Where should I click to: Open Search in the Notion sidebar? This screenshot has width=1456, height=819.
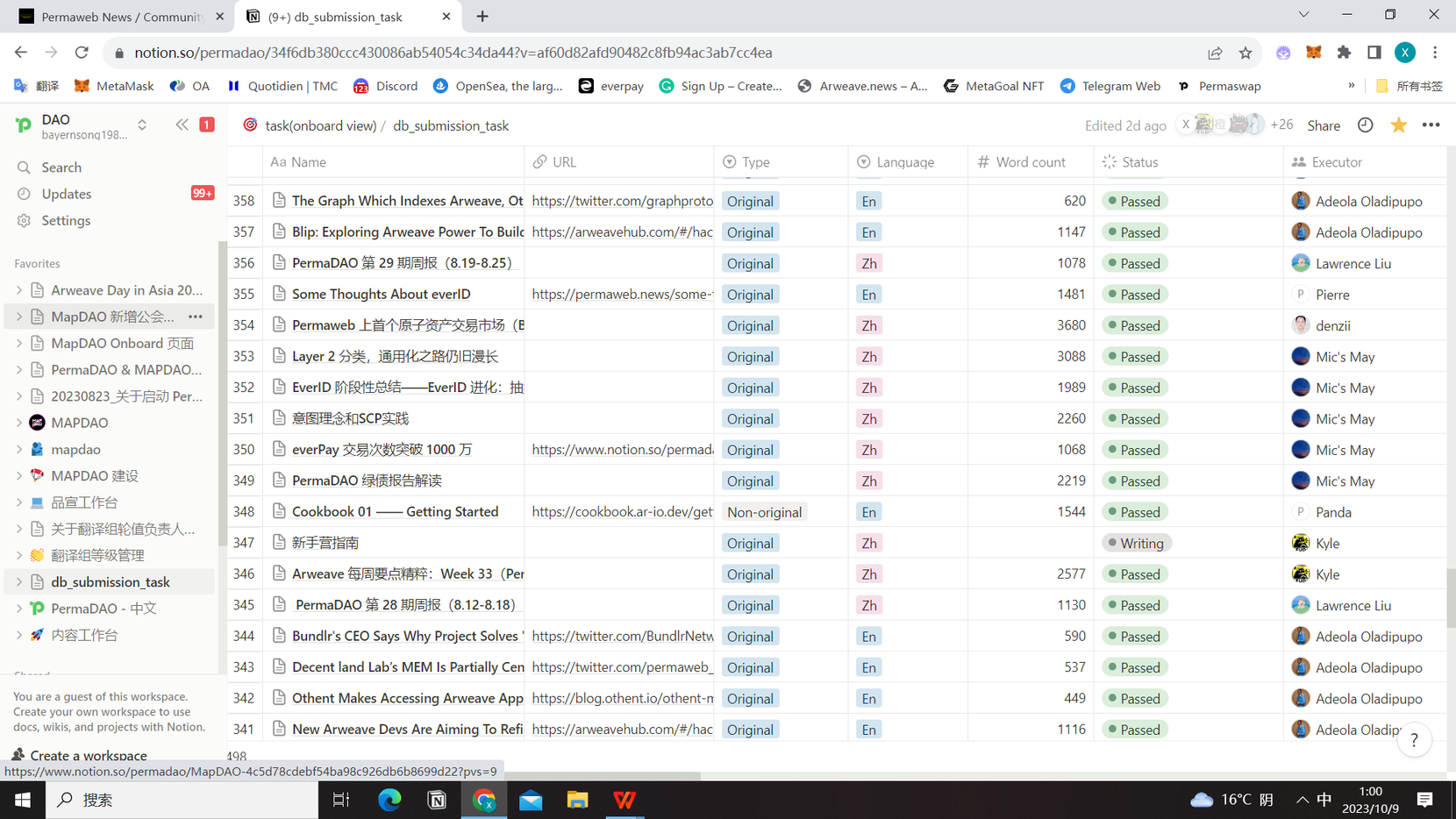point(61,167)
